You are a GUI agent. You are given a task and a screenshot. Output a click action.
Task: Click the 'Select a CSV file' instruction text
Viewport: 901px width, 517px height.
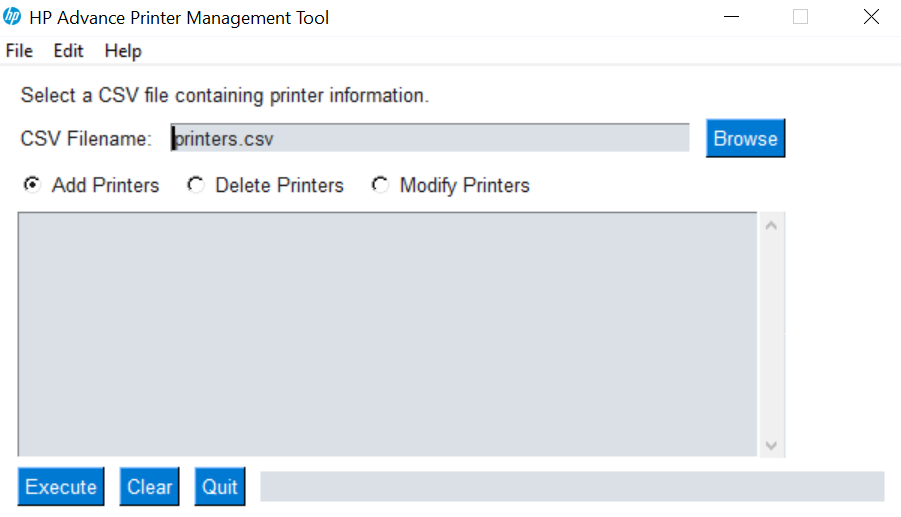225,95
